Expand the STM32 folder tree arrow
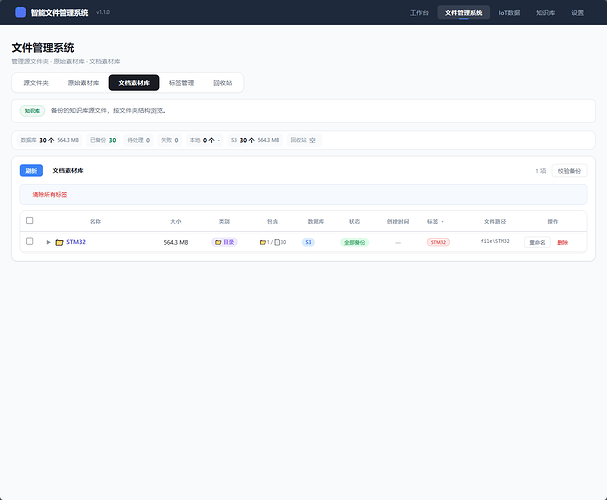The image size is (607, 500). click(x=48, y=242)
